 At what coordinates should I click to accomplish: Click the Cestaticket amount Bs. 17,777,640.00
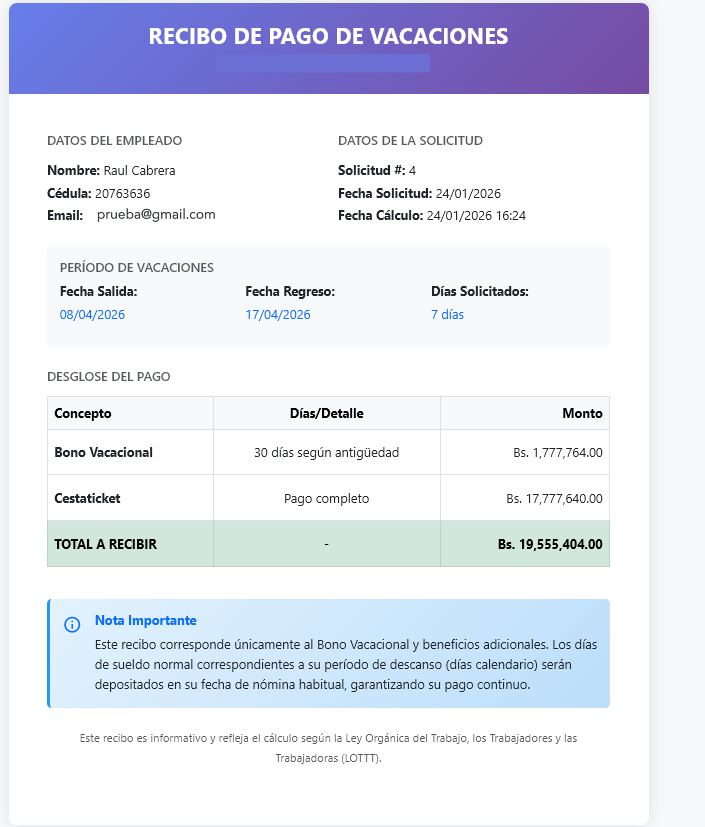click(x=554, y=498)
